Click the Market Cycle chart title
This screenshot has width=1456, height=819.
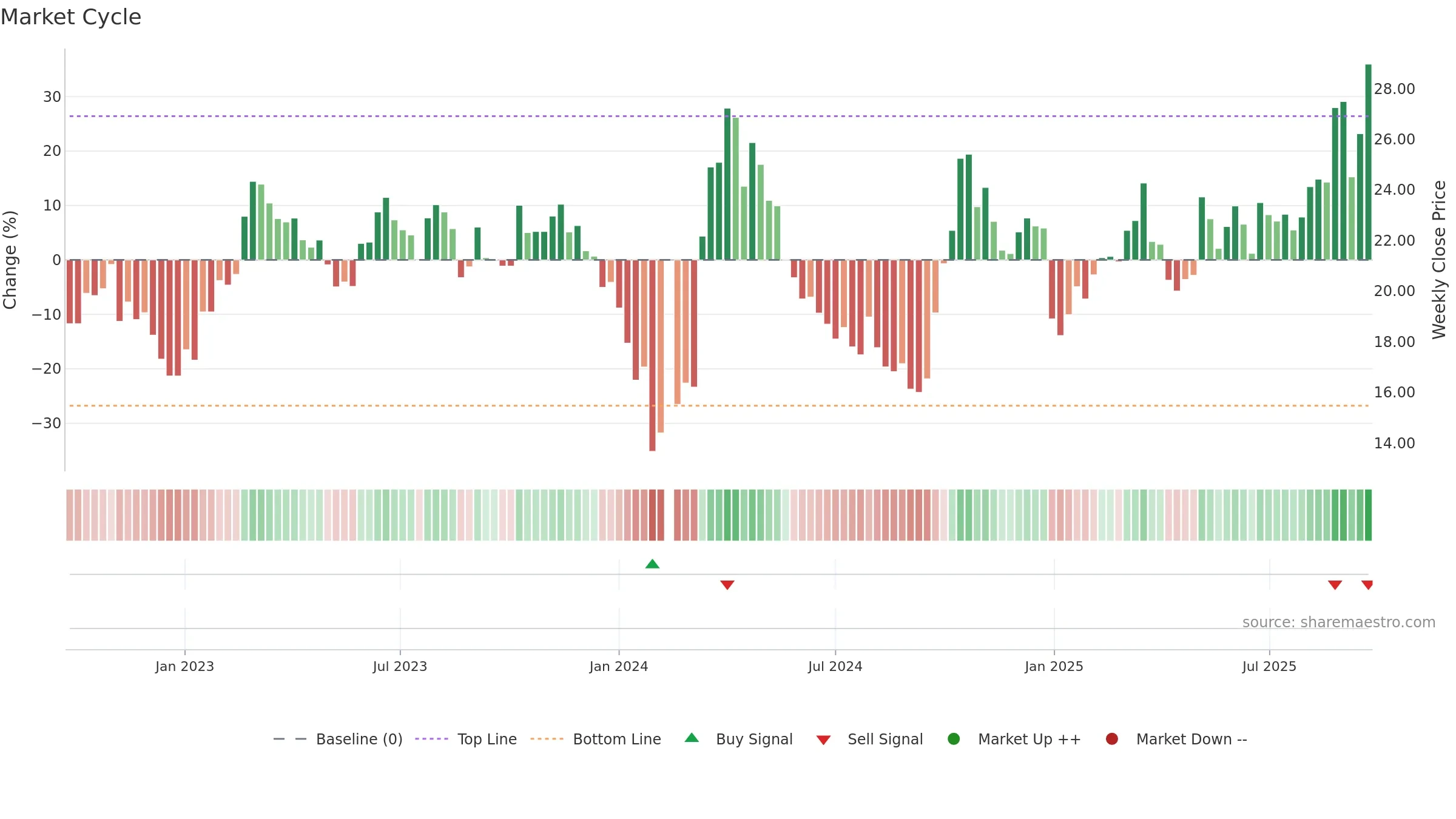[x=71, y=17]
